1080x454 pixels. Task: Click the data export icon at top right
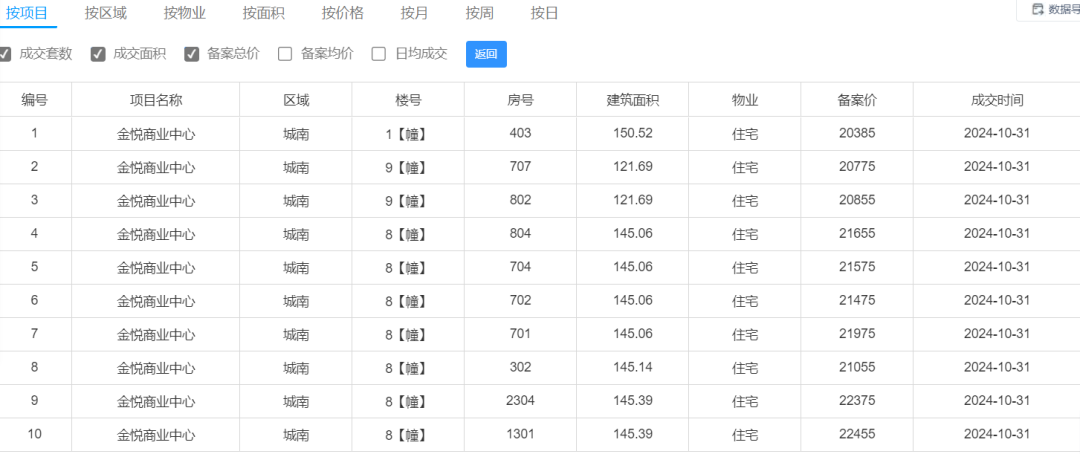1038,9
